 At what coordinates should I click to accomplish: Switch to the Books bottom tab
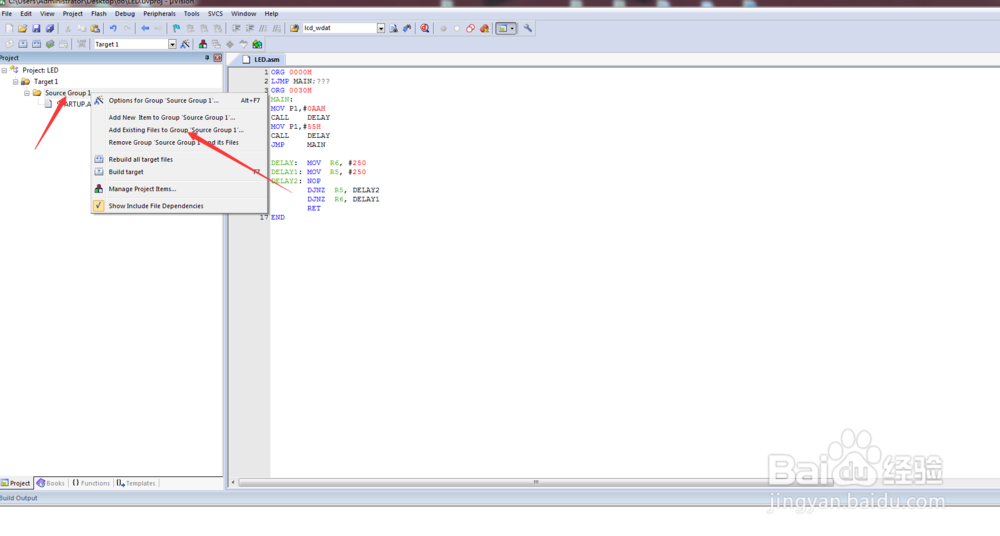point(50,483)
